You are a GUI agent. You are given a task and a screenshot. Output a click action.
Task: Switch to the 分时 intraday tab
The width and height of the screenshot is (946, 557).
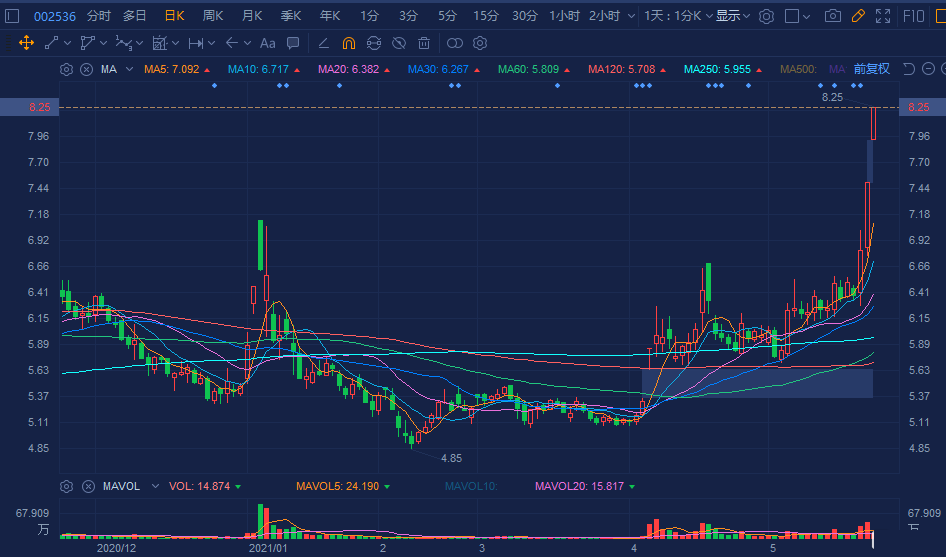(99, 16)
